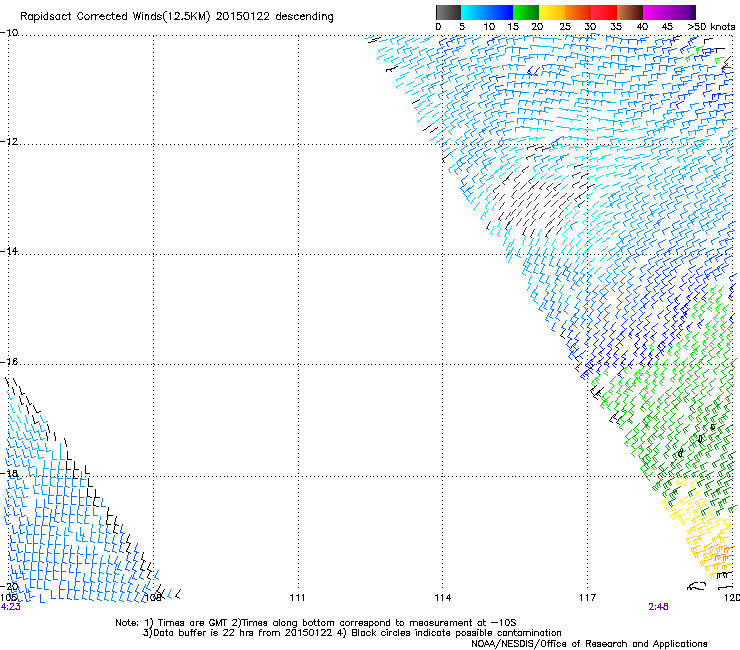This screenshot has height=650, width=740.
Task: Click the NOAA/NESDIS Office of Research credit text
Action: click(589, 644)
